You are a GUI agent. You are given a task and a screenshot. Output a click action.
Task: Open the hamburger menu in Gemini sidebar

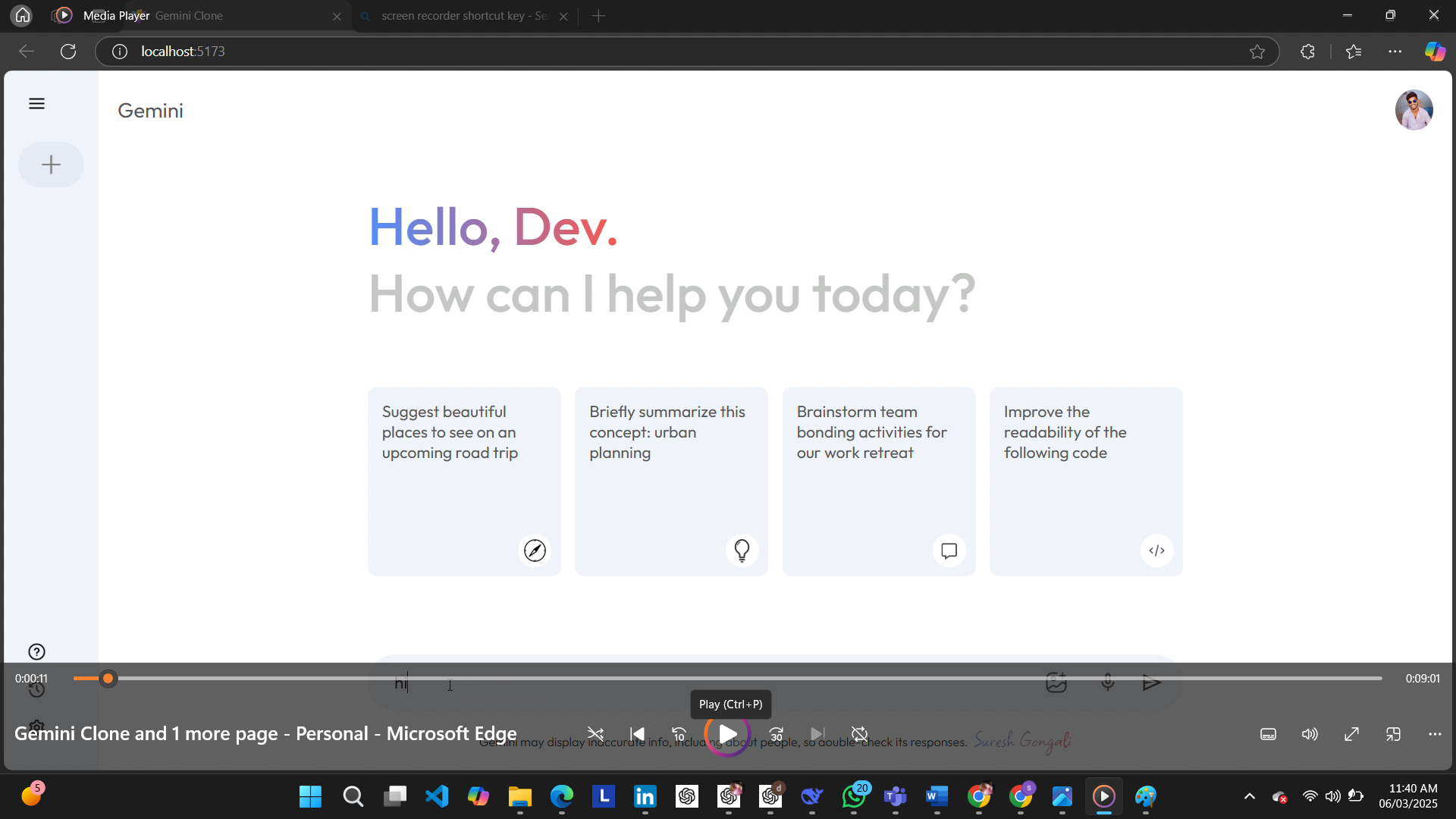pos(36,104)
